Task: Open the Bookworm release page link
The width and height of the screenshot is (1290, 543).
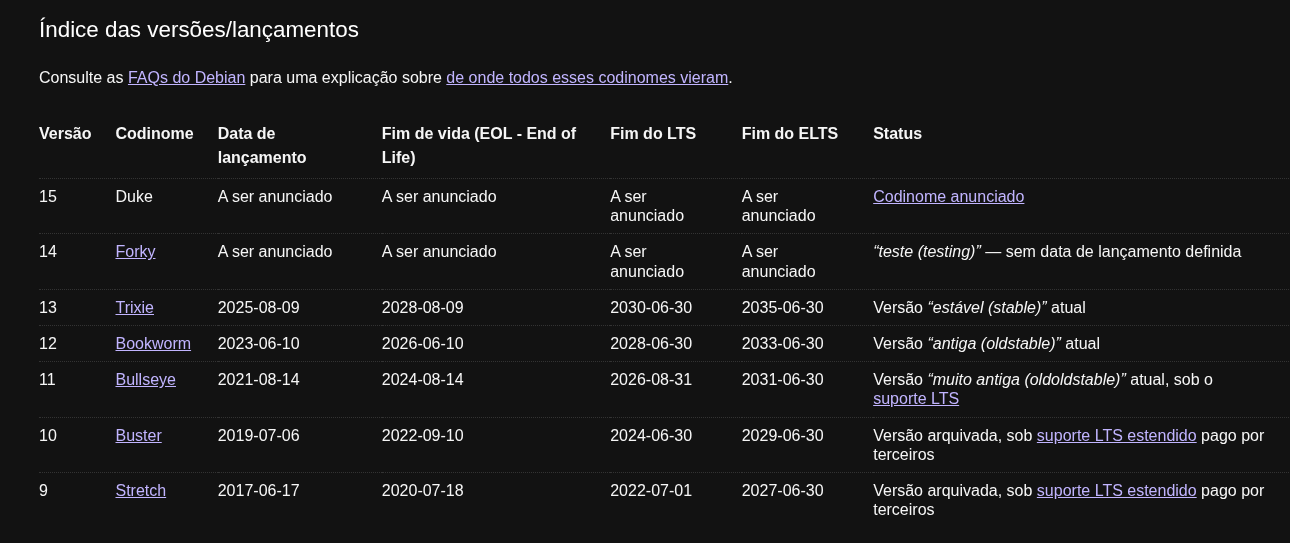Action: coord(153,344)
